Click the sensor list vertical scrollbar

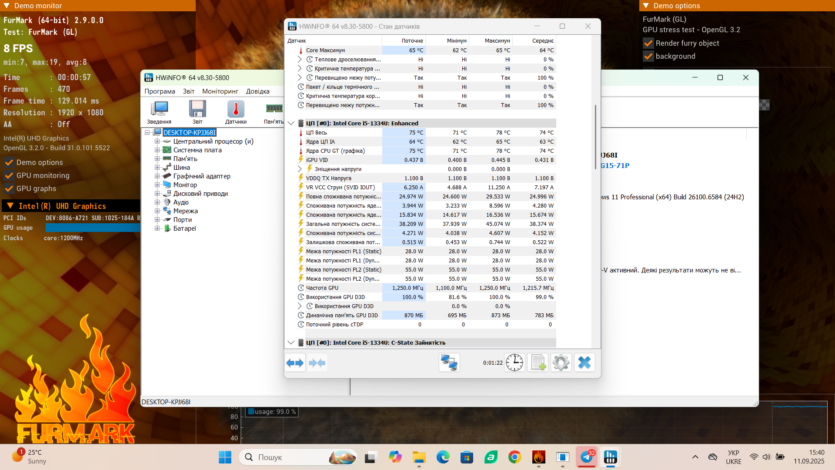pos(595,137)
